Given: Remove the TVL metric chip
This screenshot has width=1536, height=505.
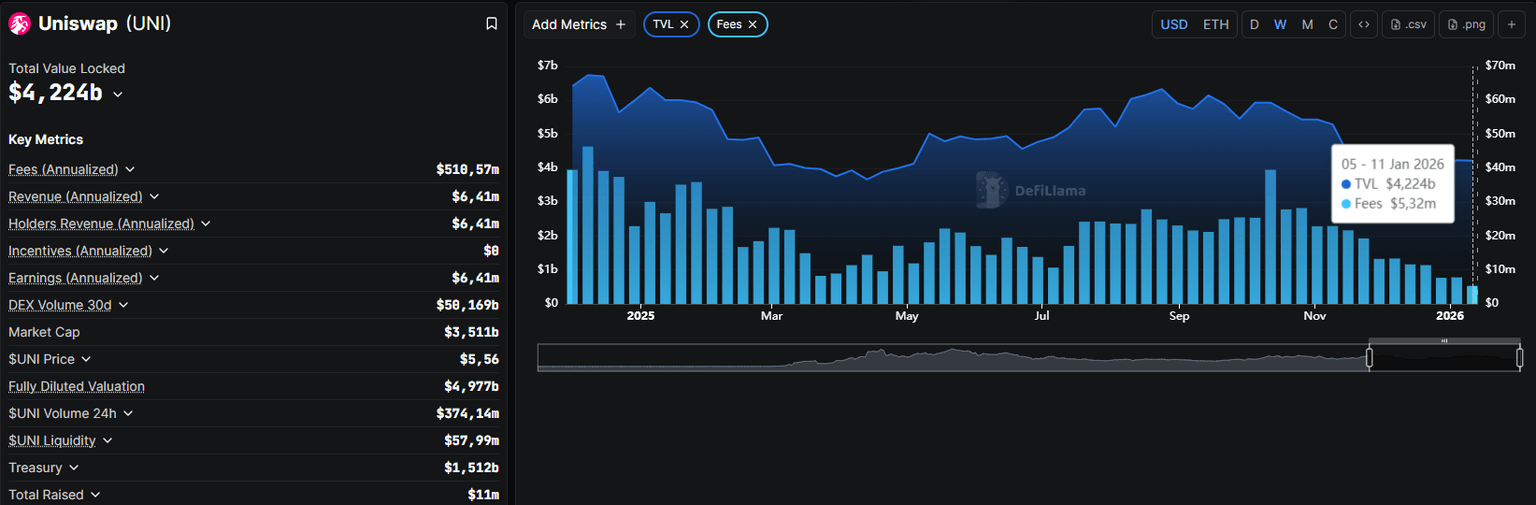Looking at the screenshot, I should pos(684,25).
